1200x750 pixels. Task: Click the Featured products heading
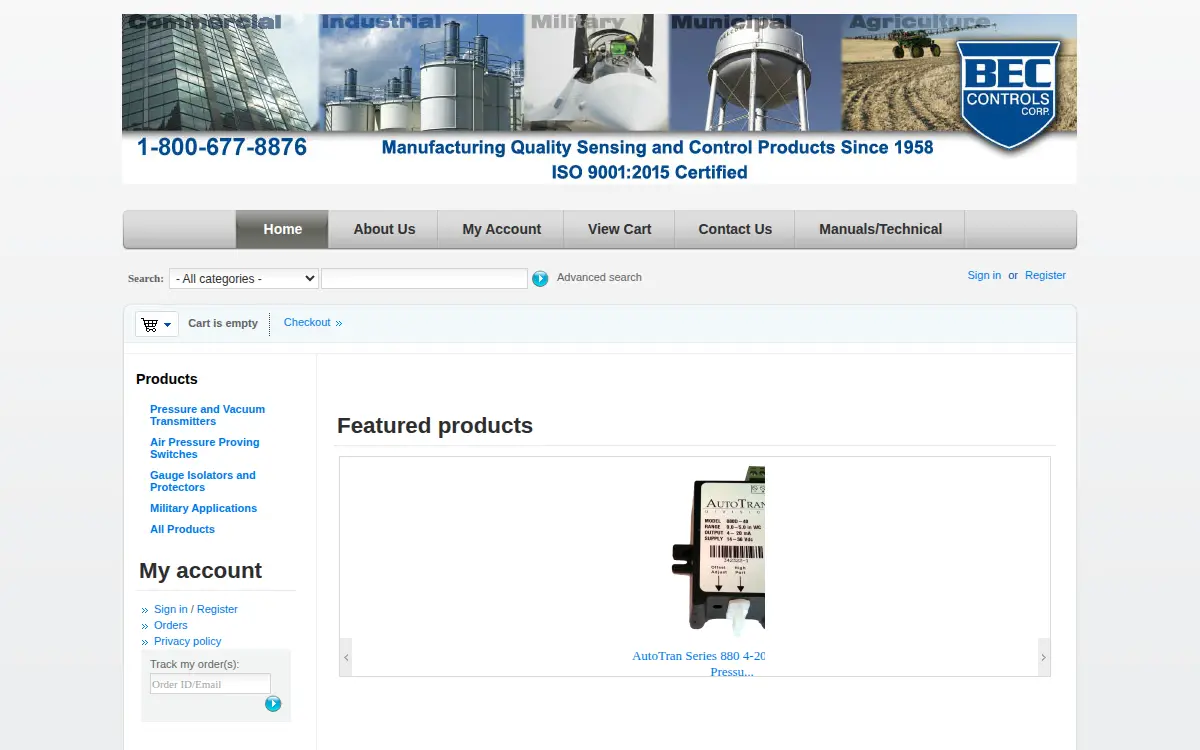point(435,426)
